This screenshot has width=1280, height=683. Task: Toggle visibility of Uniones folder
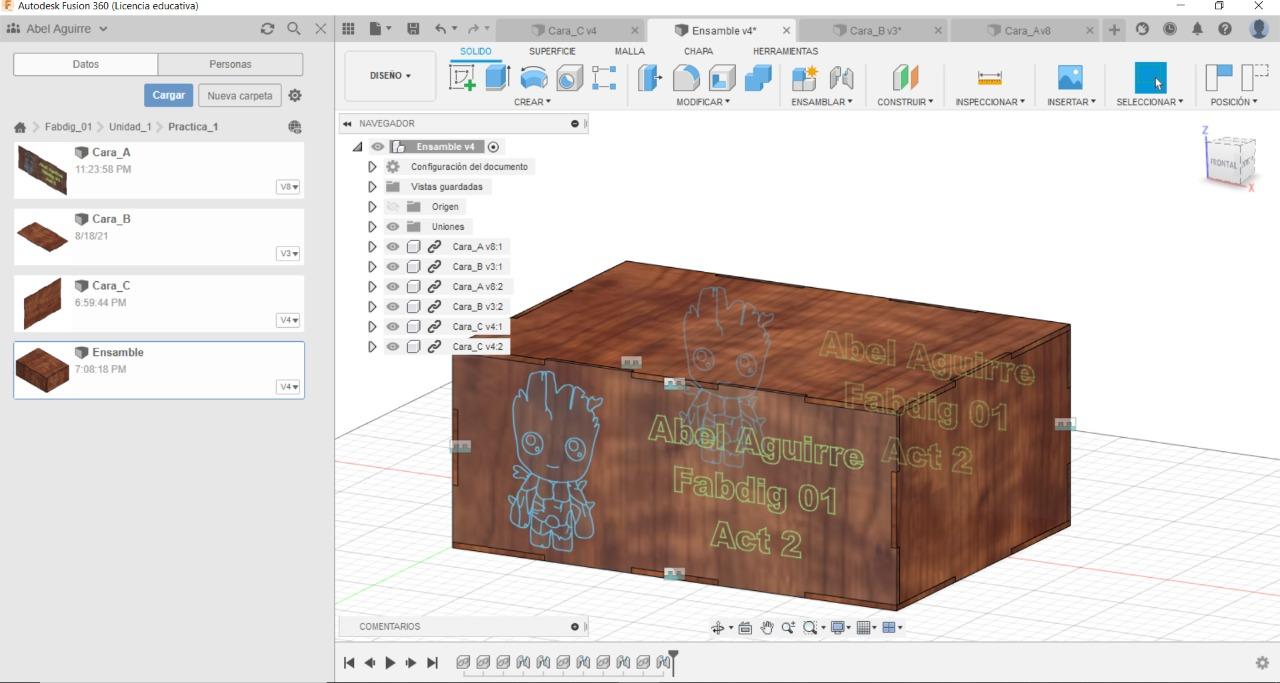(393, 227)
